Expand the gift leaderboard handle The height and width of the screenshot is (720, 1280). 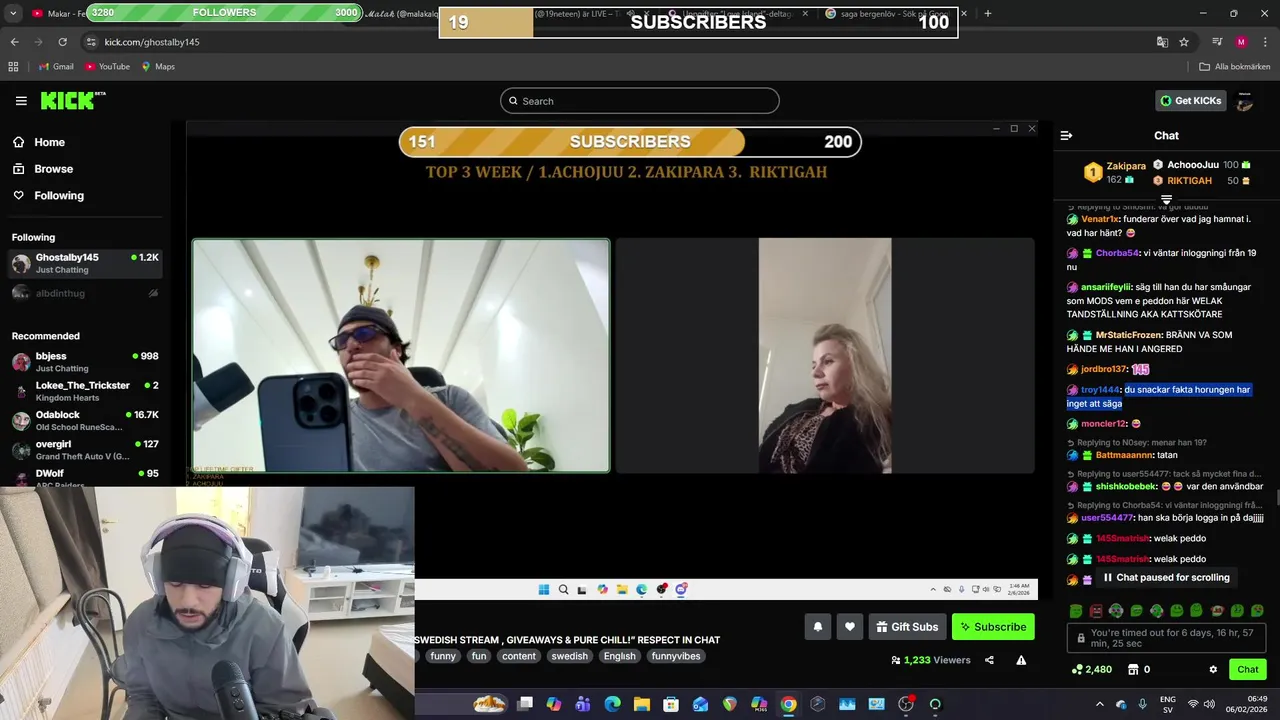pyautogui.click(x=1166, y=200)
